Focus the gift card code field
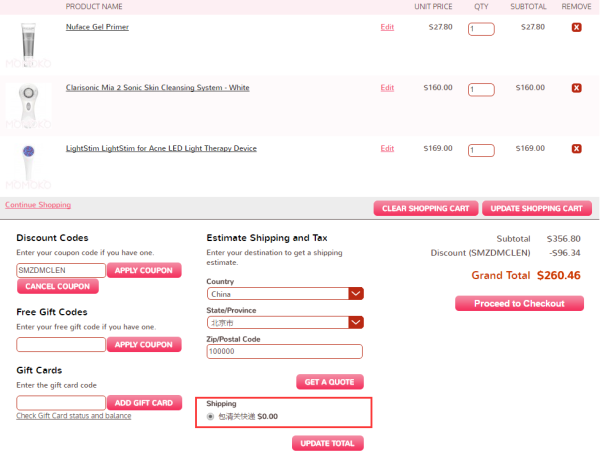The width and height of the screenshot is (600, 460). click(x=61, y=403)
